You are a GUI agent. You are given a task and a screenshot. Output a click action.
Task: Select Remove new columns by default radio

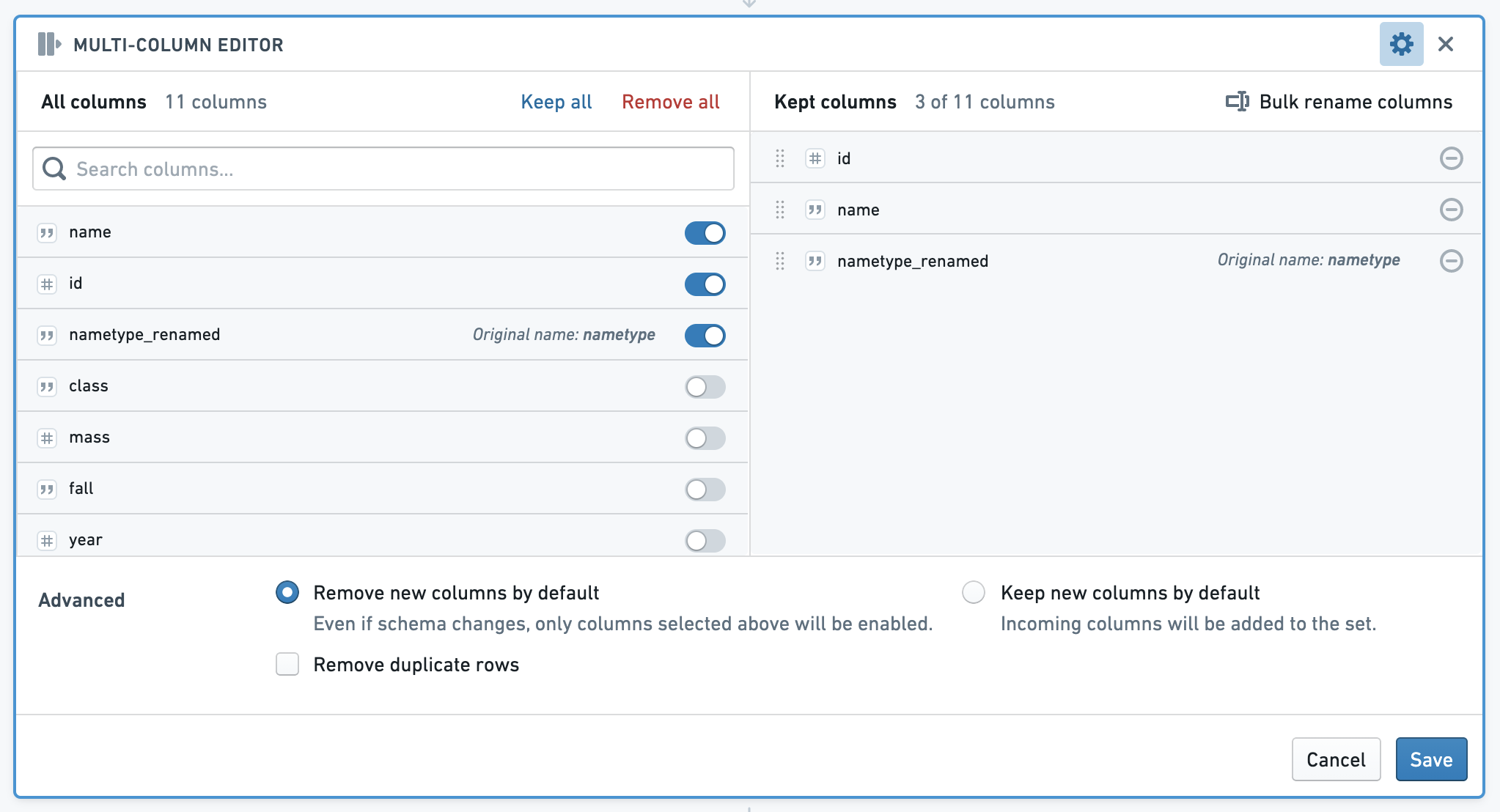pos(287,592)
